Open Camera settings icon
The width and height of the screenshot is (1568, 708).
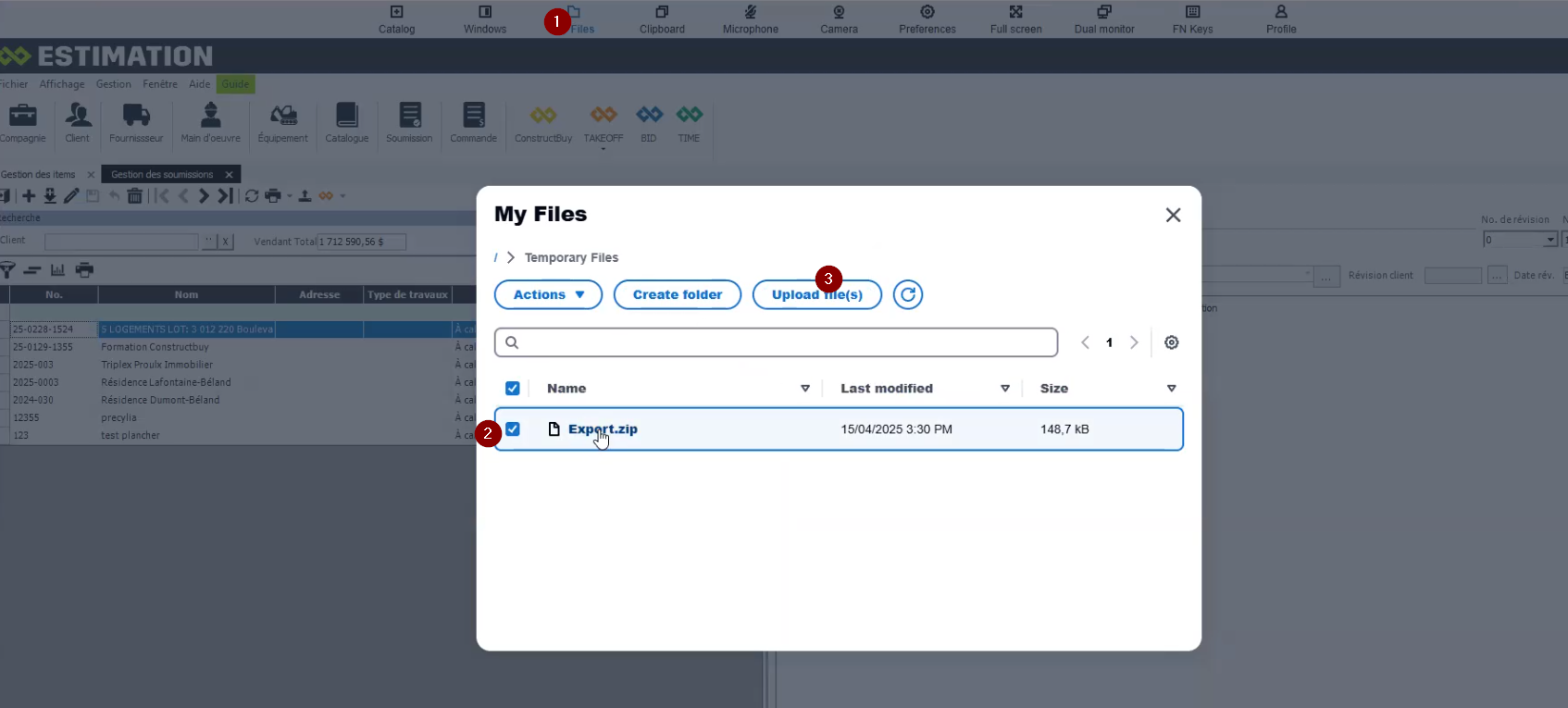pyautogui.click(x=839, y=19)
